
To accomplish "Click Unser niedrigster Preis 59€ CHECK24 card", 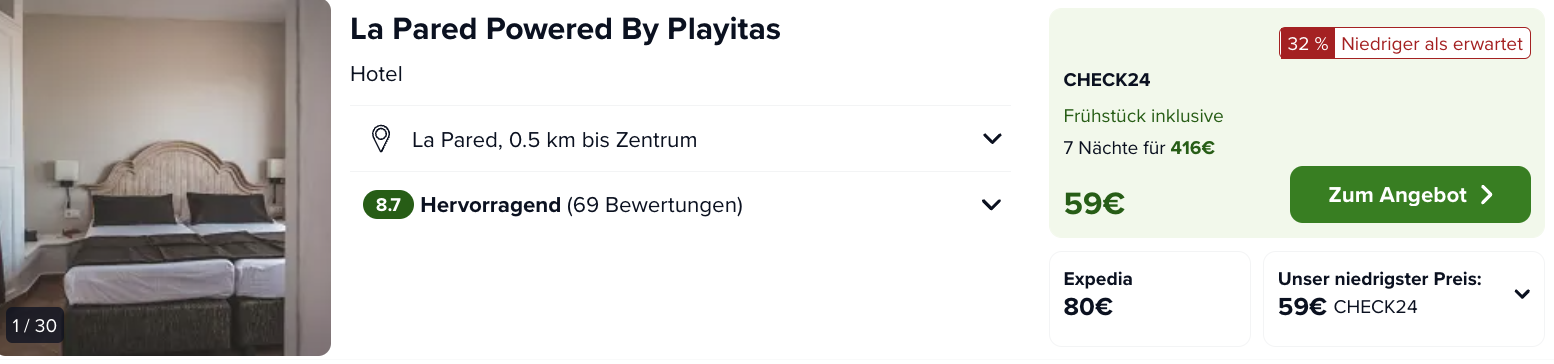I will coord(1404,298).
